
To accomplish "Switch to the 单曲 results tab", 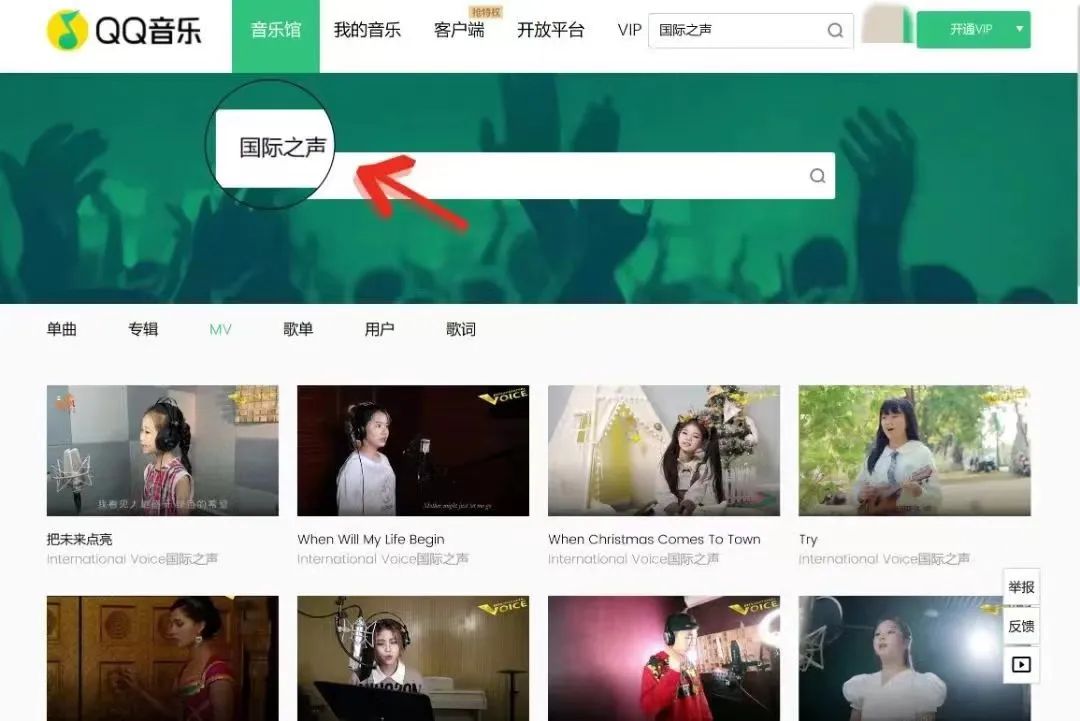I will (61, 329).
